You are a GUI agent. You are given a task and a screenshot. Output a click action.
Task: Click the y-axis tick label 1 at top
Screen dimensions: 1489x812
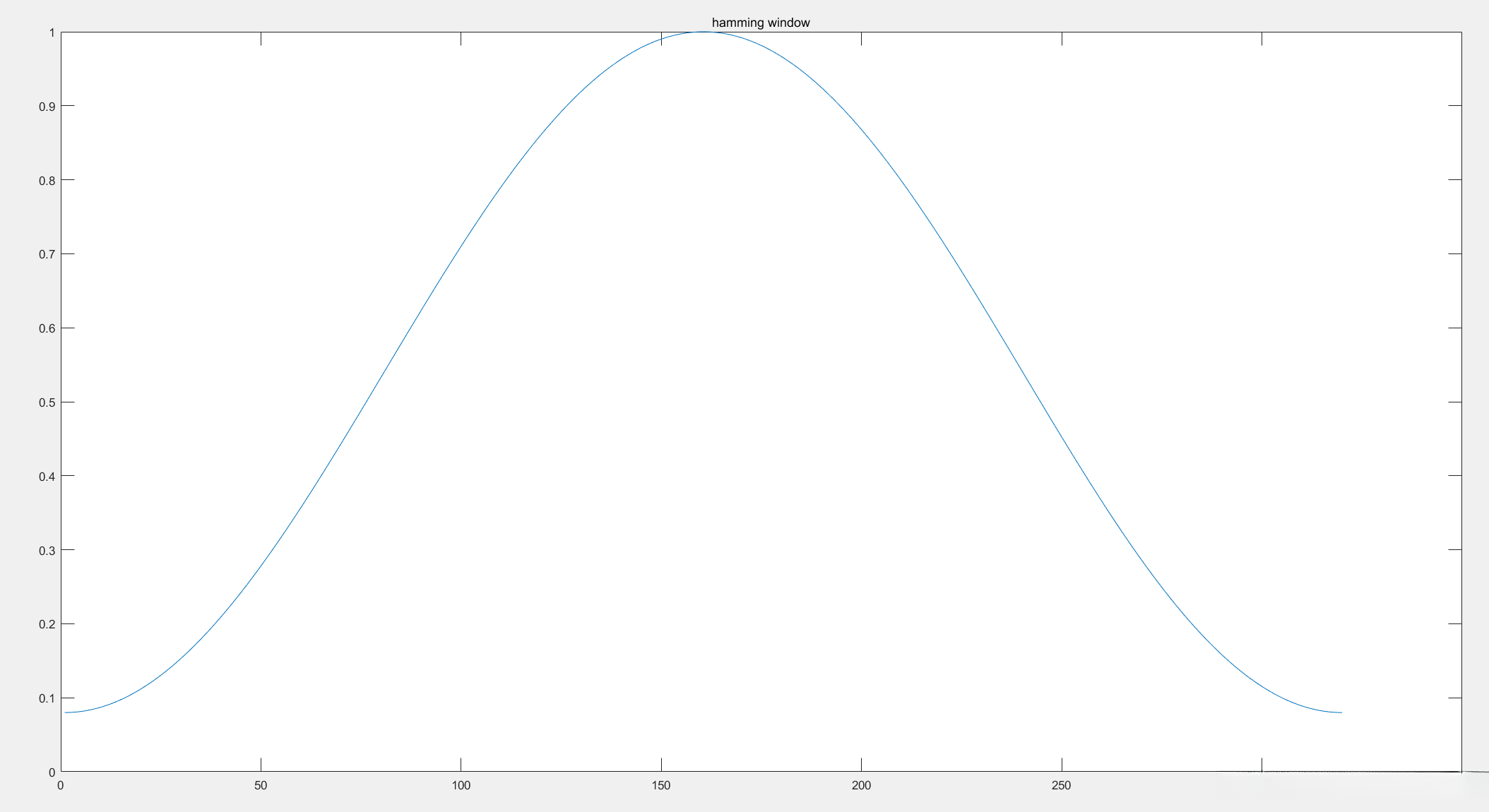[x=52, y=32]
